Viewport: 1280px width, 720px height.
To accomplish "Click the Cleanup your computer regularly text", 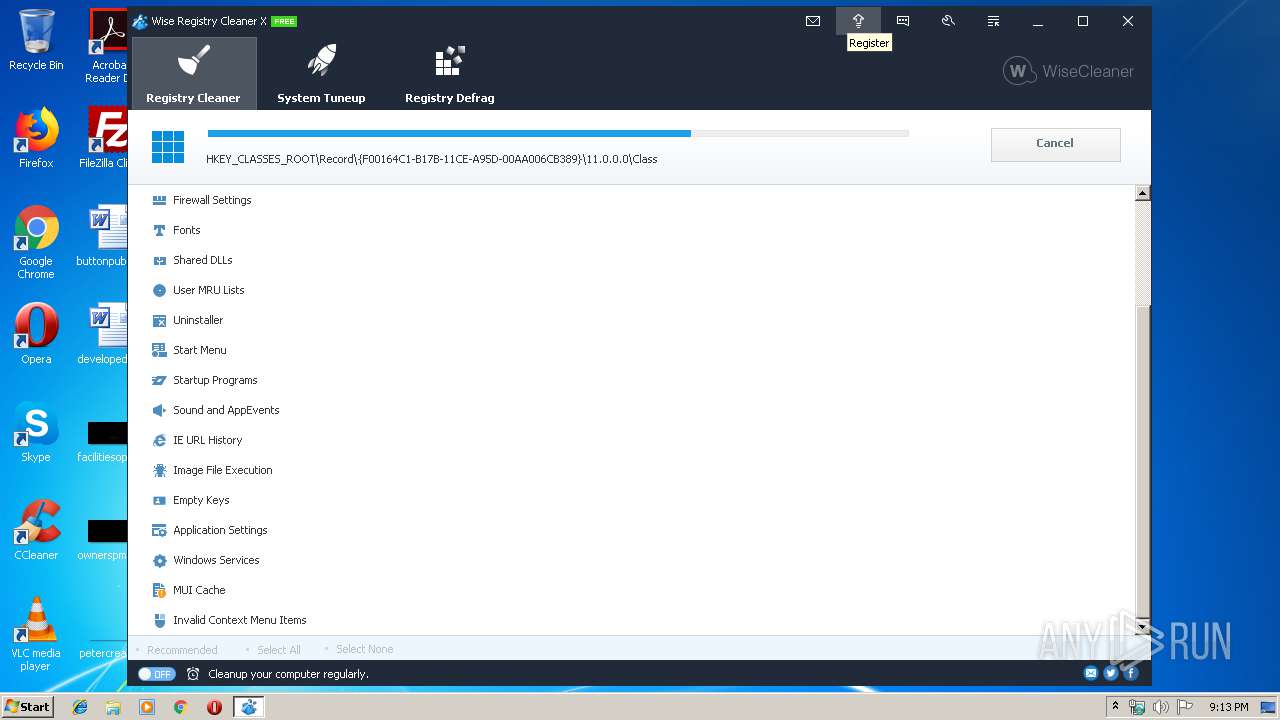I will 288,674.
